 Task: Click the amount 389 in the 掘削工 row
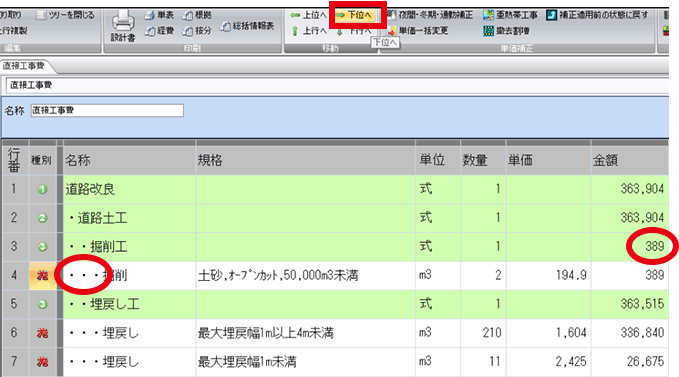[630, 247]
